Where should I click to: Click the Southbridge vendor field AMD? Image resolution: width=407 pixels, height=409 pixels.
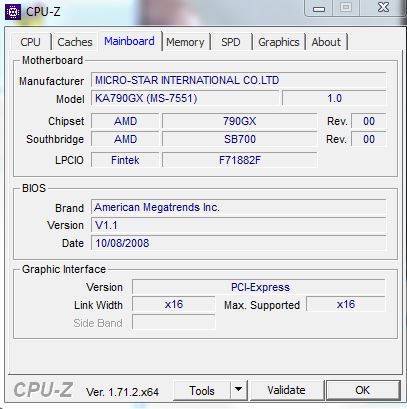coord(125,139)
